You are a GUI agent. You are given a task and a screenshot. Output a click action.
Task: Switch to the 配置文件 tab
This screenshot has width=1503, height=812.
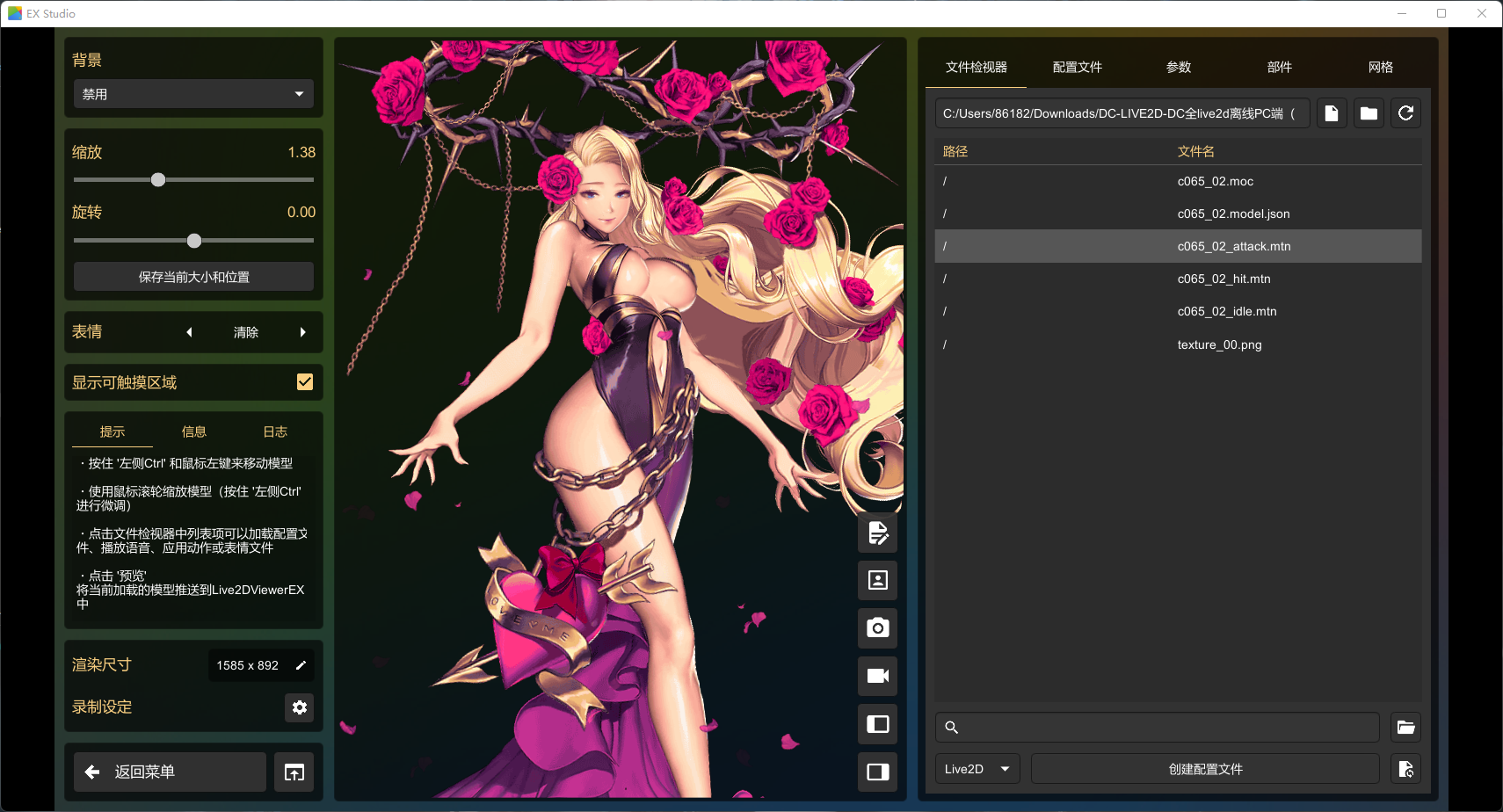1077,67
